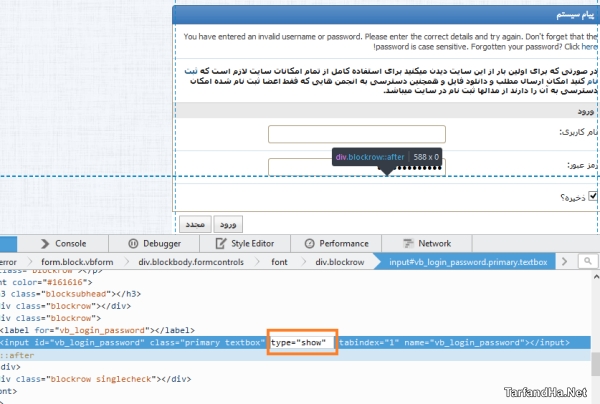The height and width of the screenshot is (404, 600).
Task: Select the color="#161616" font row
Action: point(46,282)
